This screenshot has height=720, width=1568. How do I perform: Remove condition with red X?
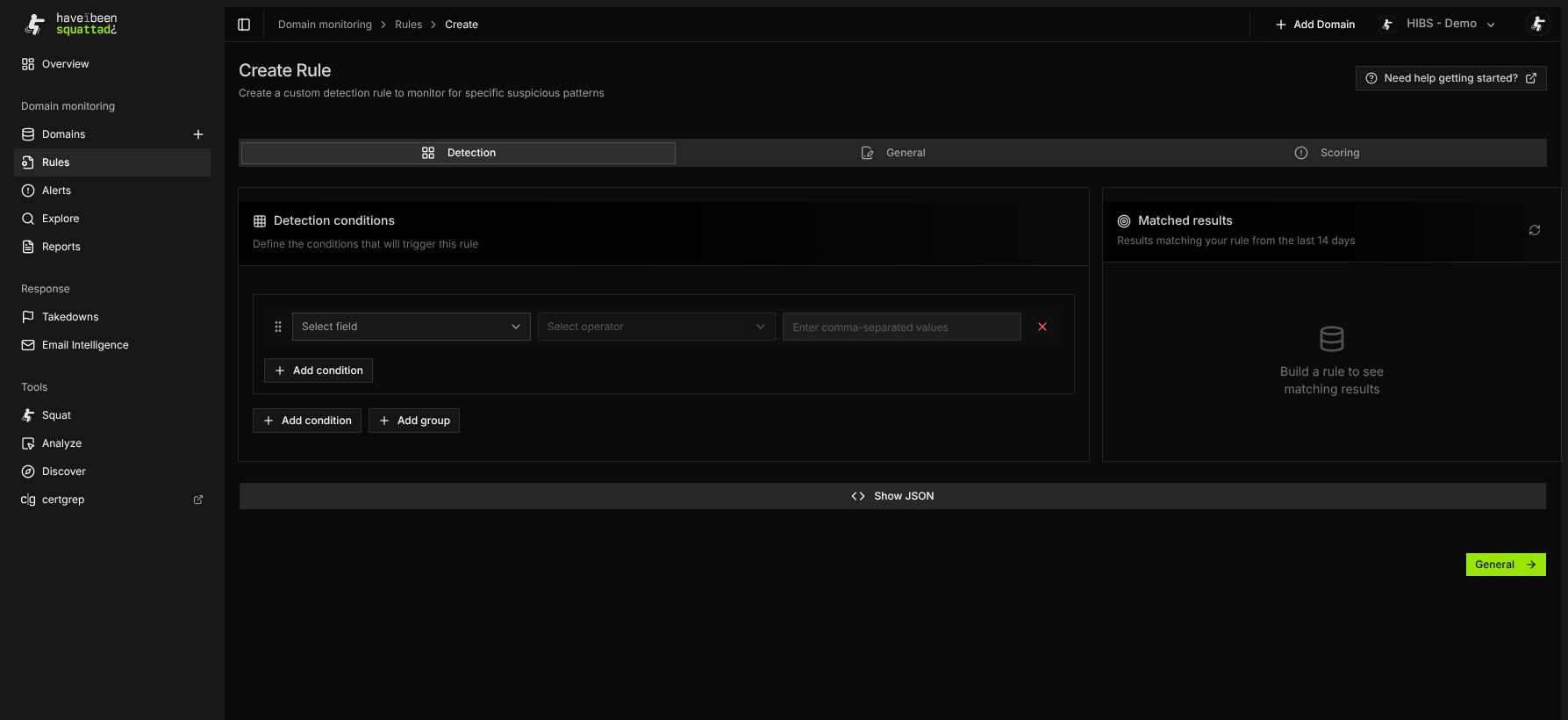tap(1042, 327)
